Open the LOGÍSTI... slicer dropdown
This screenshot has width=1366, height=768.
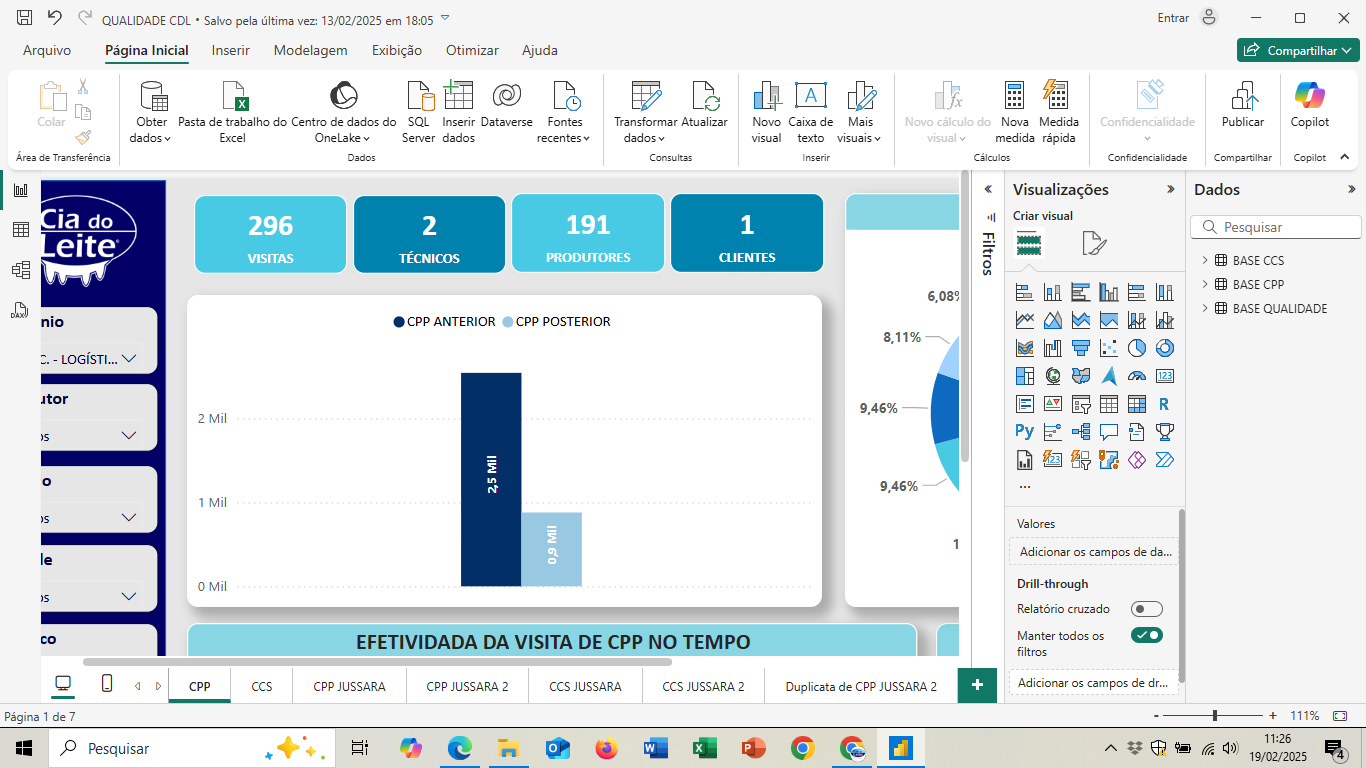(128, 358)
